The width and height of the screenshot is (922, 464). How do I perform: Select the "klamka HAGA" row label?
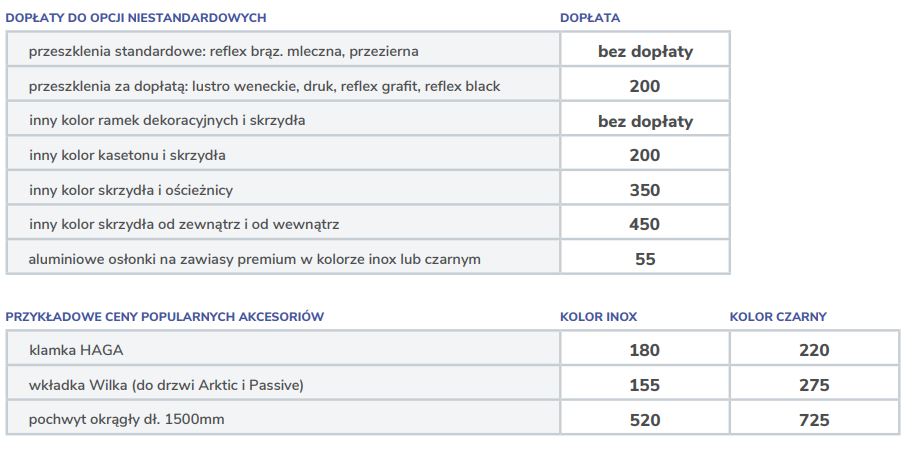click(x=77, y=350)
